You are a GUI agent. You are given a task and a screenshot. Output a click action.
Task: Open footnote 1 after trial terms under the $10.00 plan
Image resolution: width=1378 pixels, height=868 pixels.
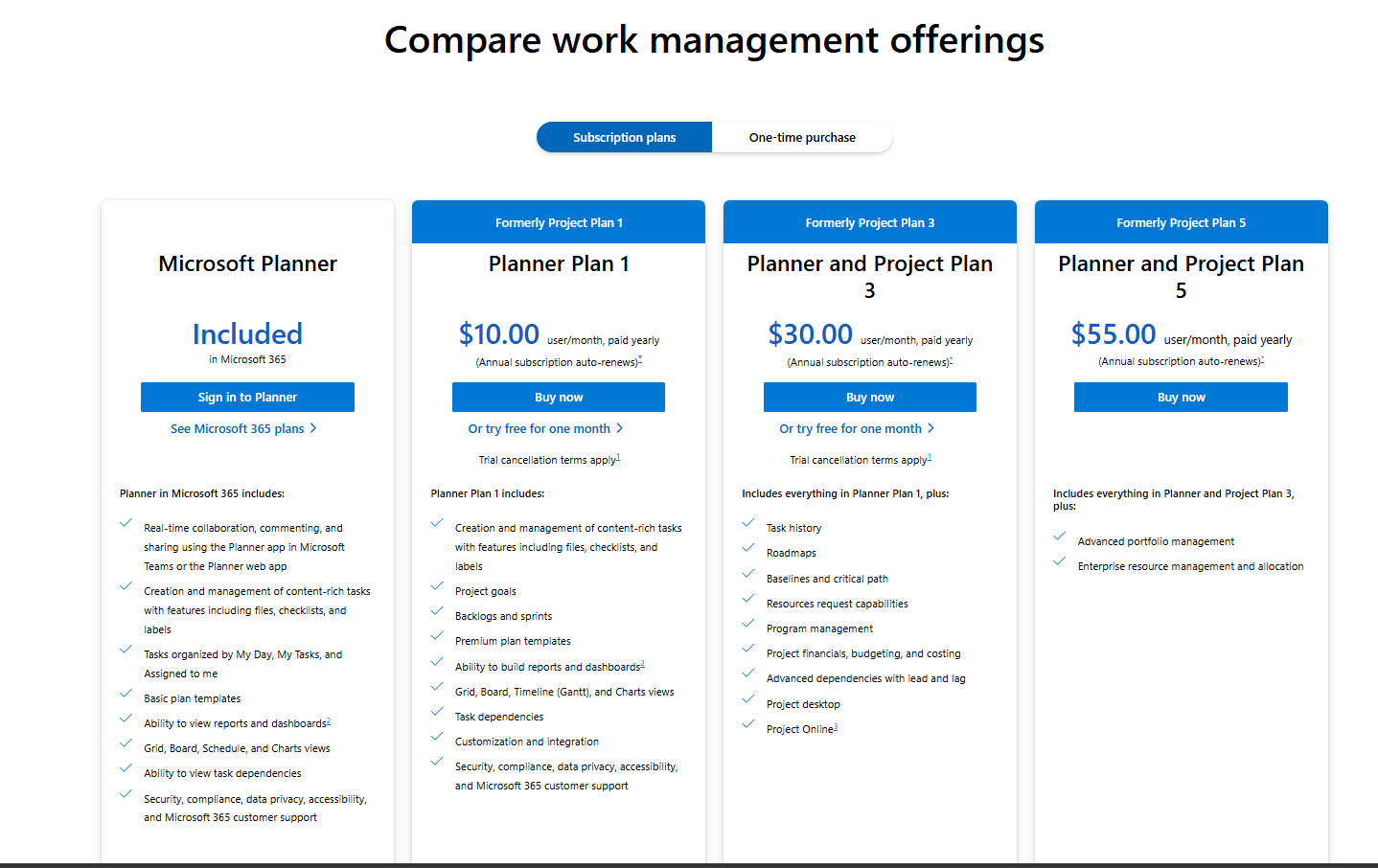[x=619, y=457]
